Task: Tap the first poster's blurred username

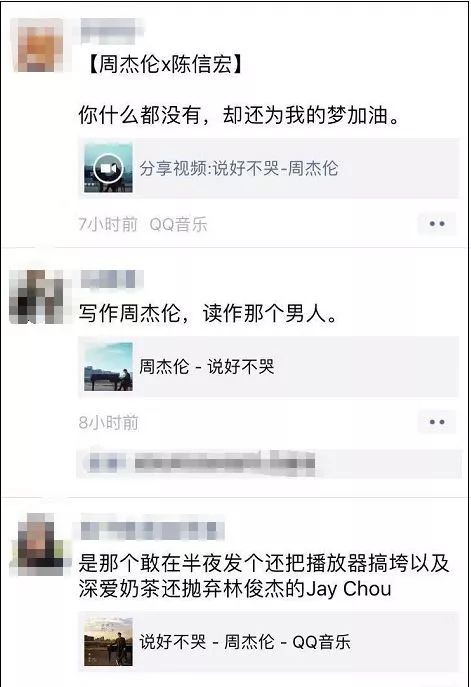Action: pos(111,30)
